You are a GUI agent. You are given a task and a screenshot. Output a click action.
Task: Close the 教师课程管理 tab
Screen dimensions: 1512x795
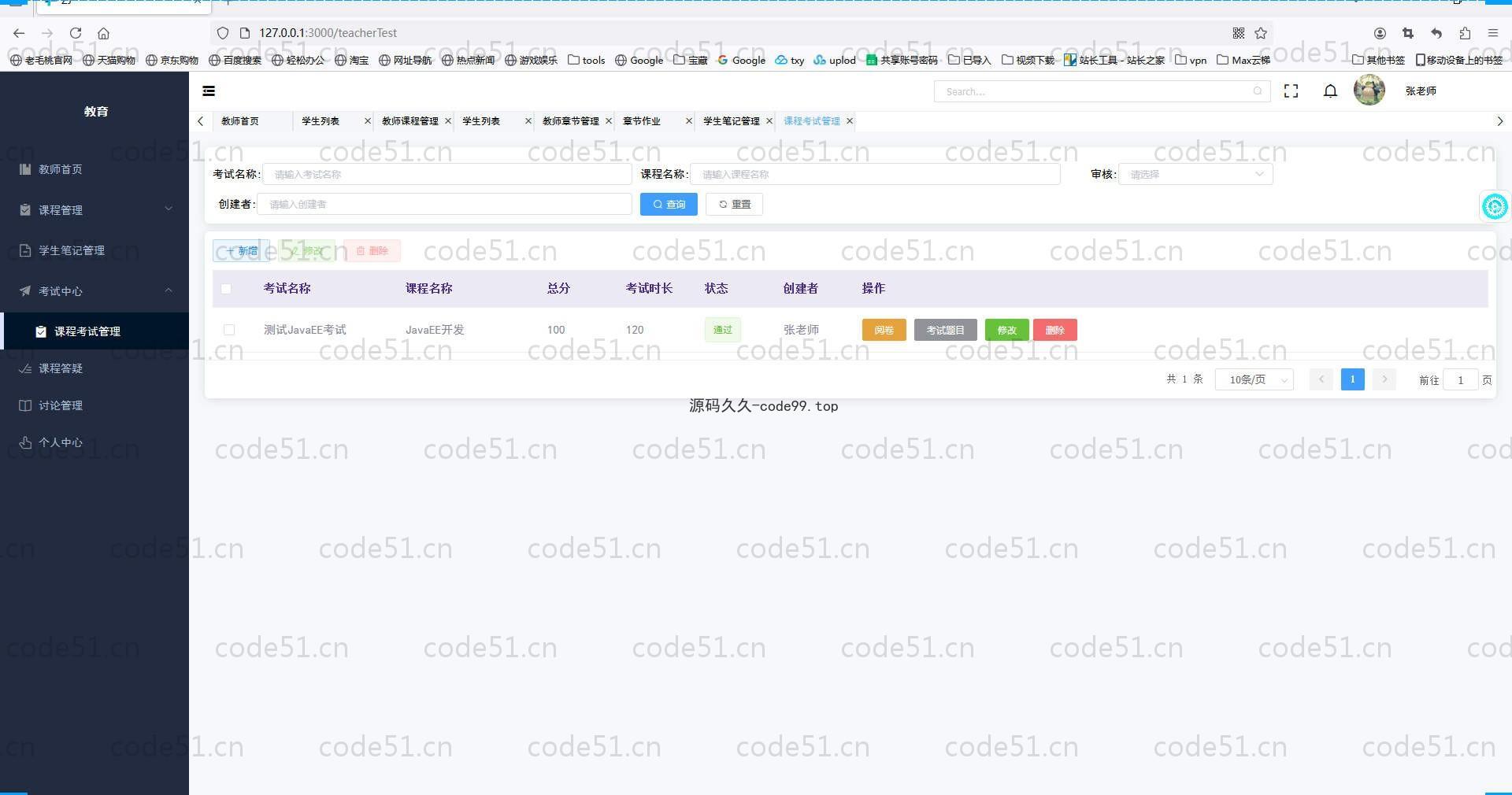(448, 121)
